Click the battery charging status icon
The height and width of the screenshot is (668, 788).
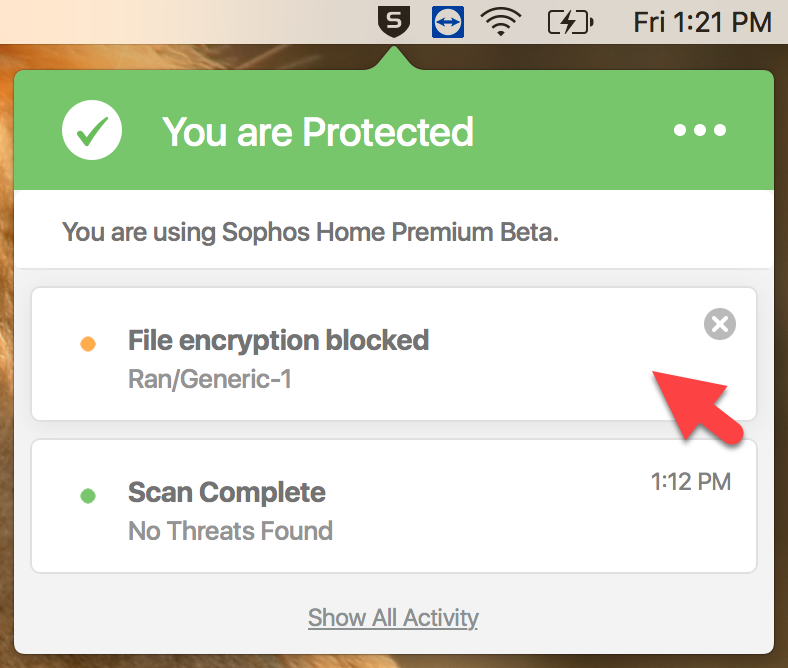(570, 22)
